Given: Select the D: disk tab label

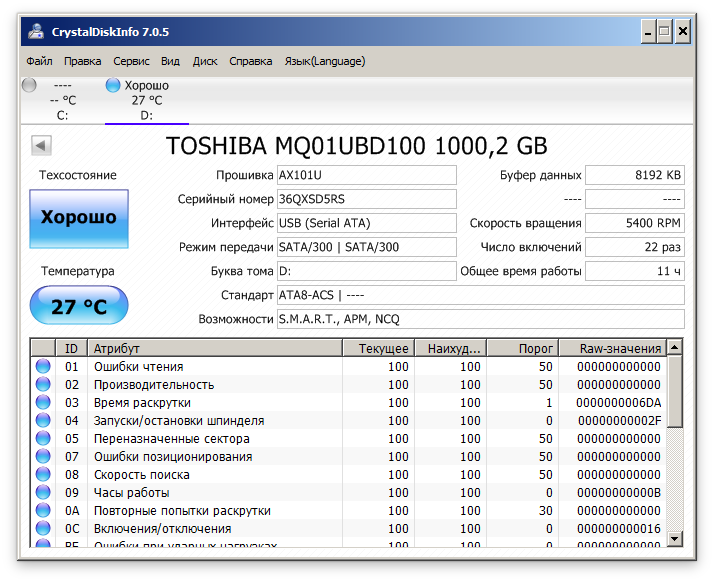Looking at the screenshot, I should tap(147, 116).
